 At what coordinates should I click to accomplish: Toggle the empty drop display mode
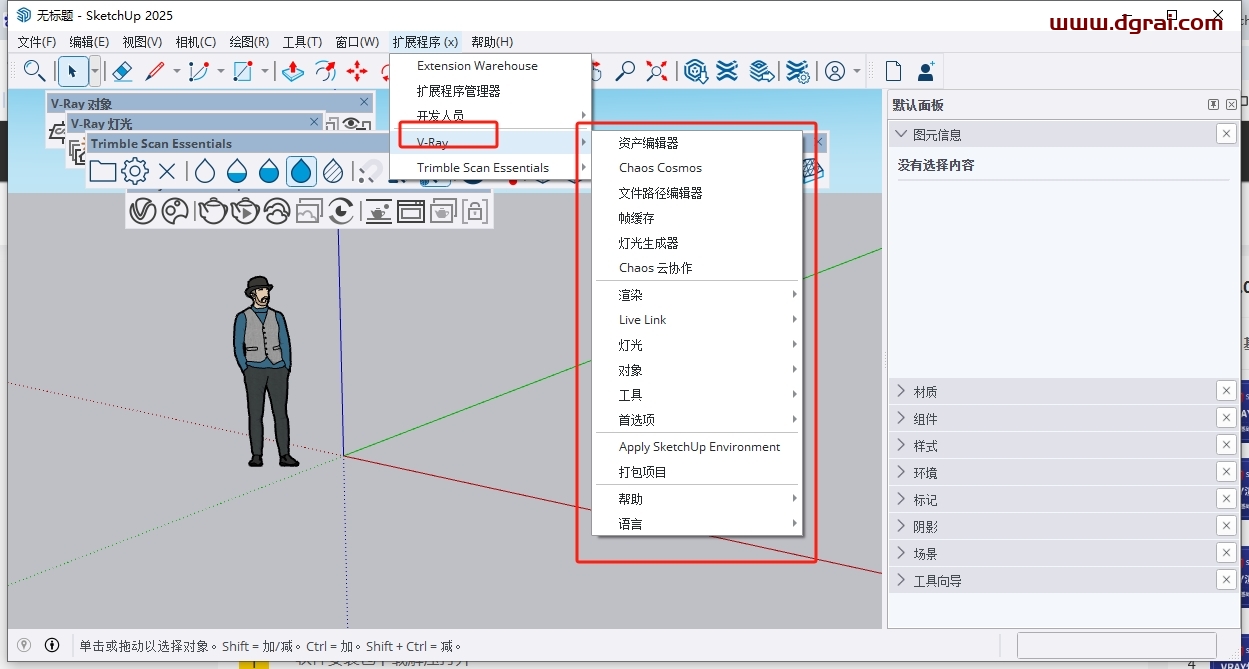coord(205,171)
